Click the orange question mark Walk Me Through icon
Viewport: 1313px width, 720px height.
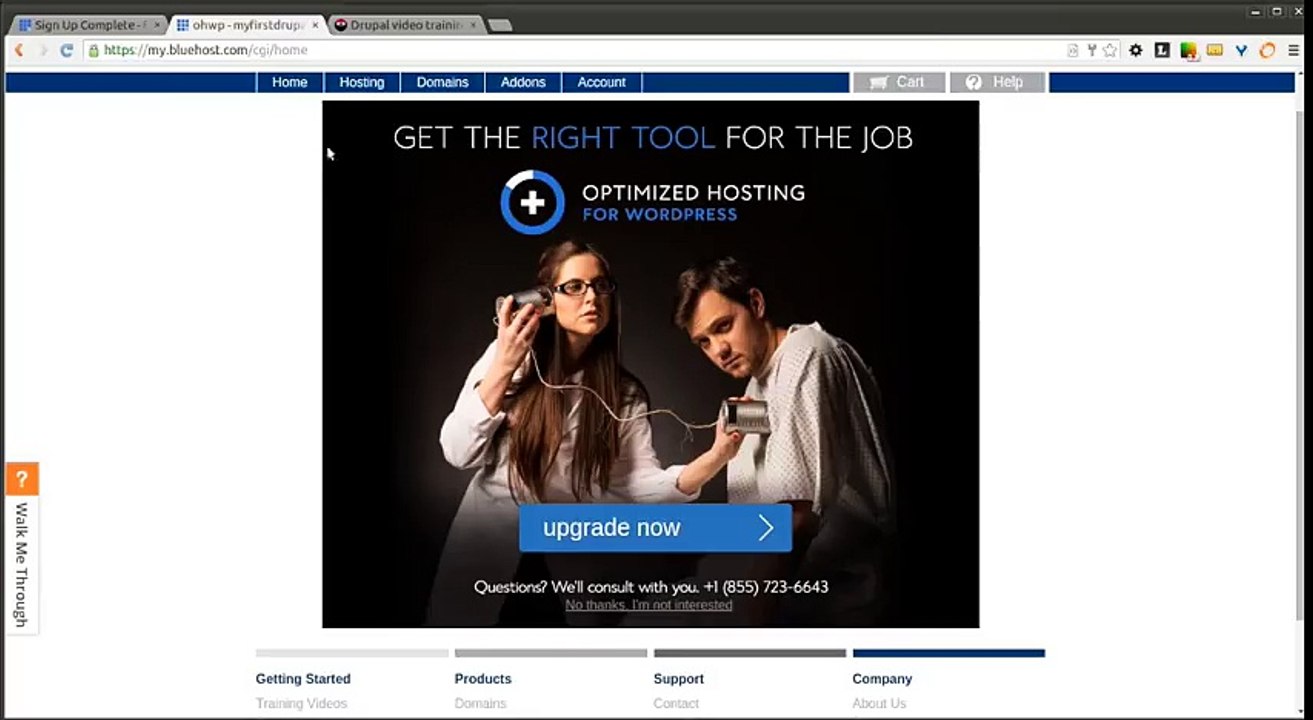[x=21, y=479]
